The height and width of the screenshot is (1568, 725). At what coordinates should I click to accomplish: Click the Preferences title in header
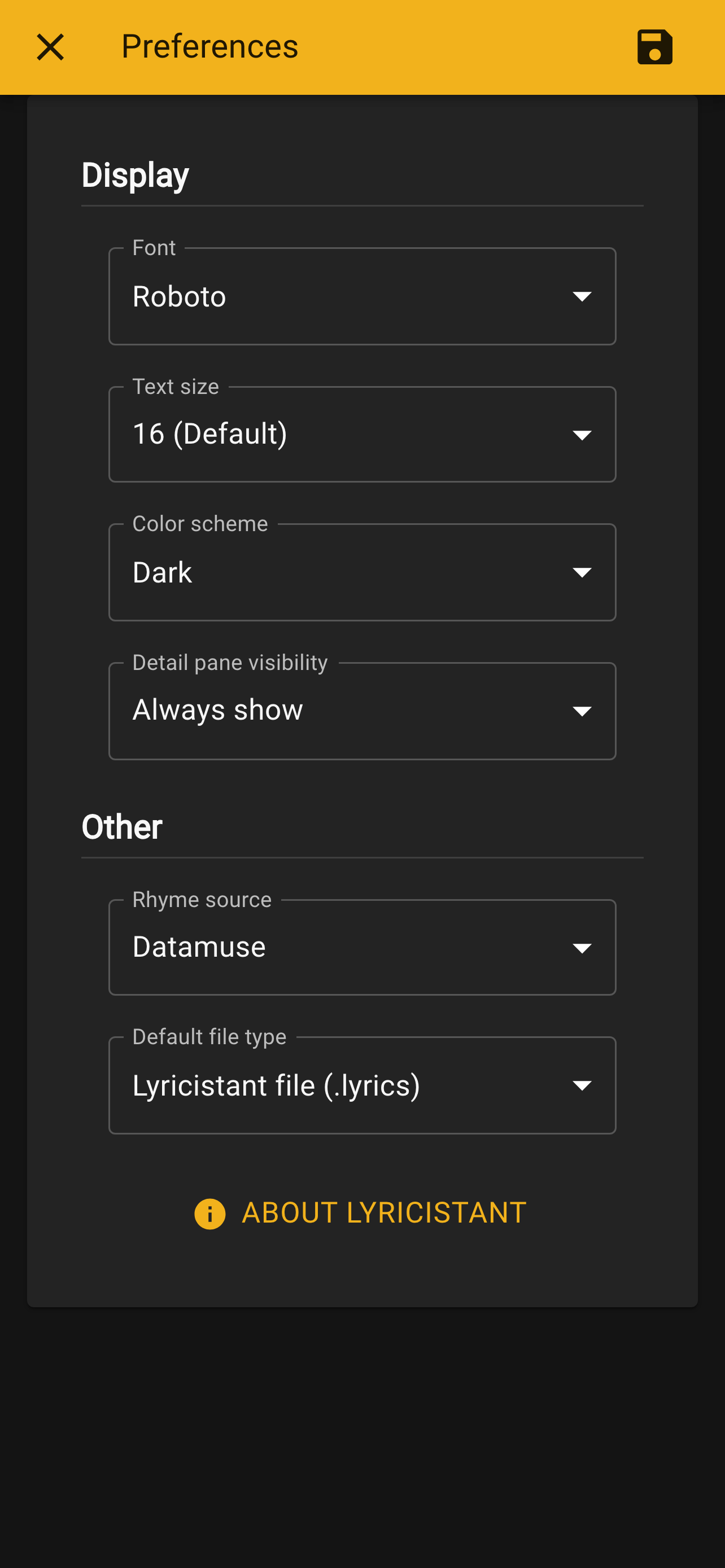point(209,47)
